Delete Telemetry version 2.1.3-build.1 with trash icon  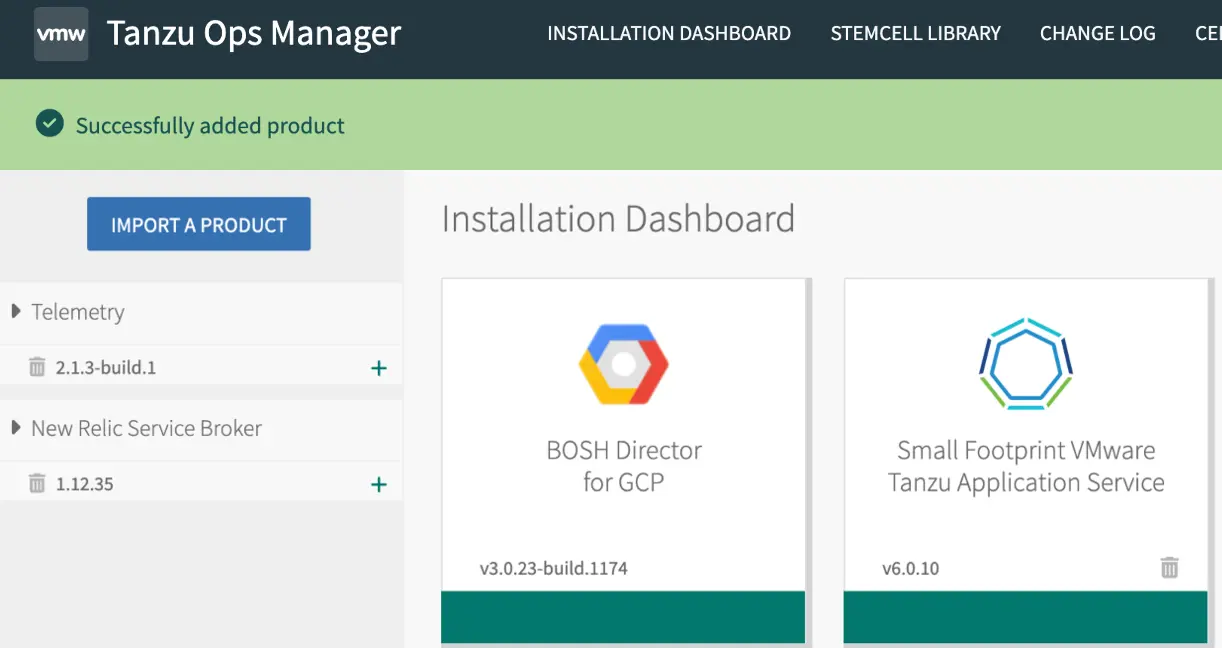(37, 367)
